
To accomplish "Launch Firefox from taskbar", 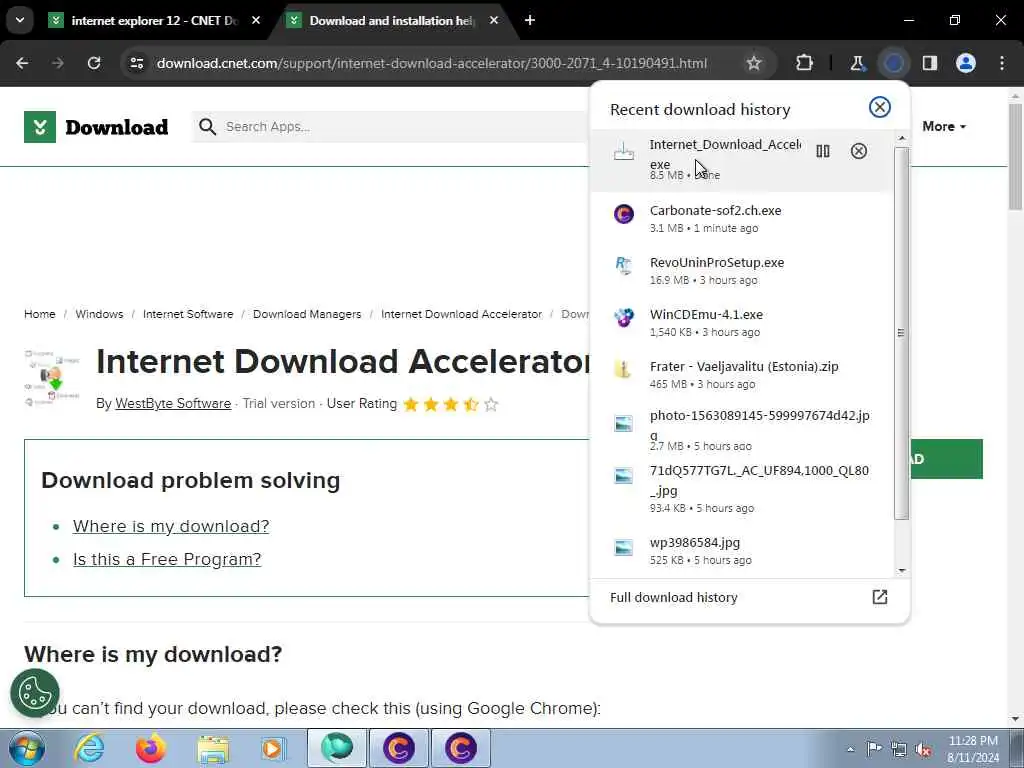I will (150, 748).
